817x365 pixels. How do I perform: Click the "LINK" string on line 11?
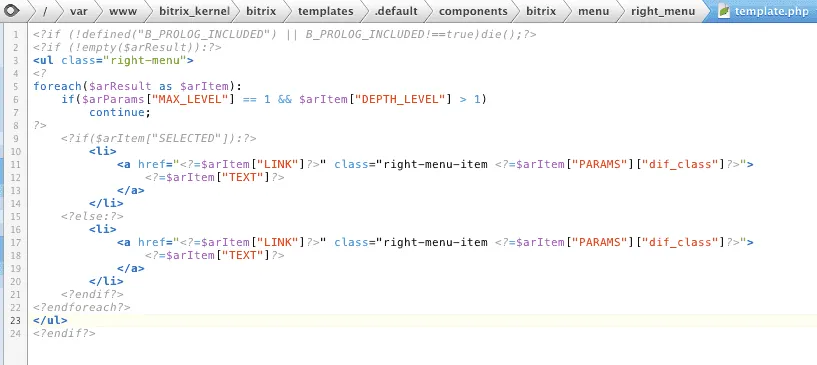tap(278, 165)
